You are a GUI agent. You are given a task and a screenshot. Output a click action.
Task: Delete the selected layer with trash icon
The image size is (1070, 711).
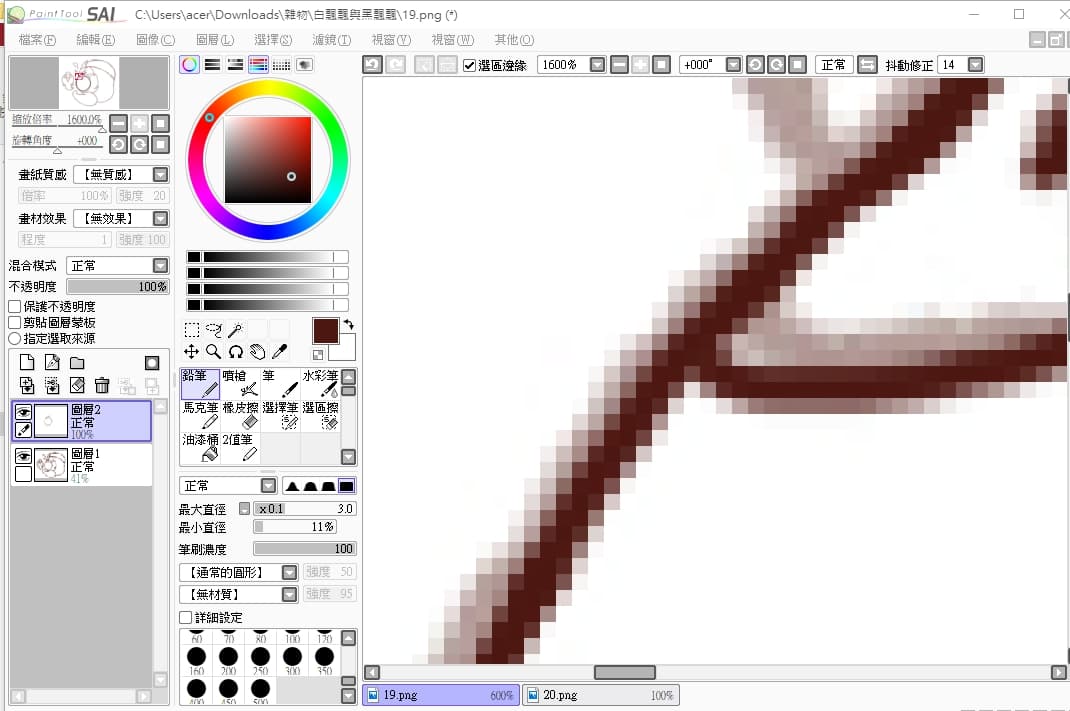[102, 386]
